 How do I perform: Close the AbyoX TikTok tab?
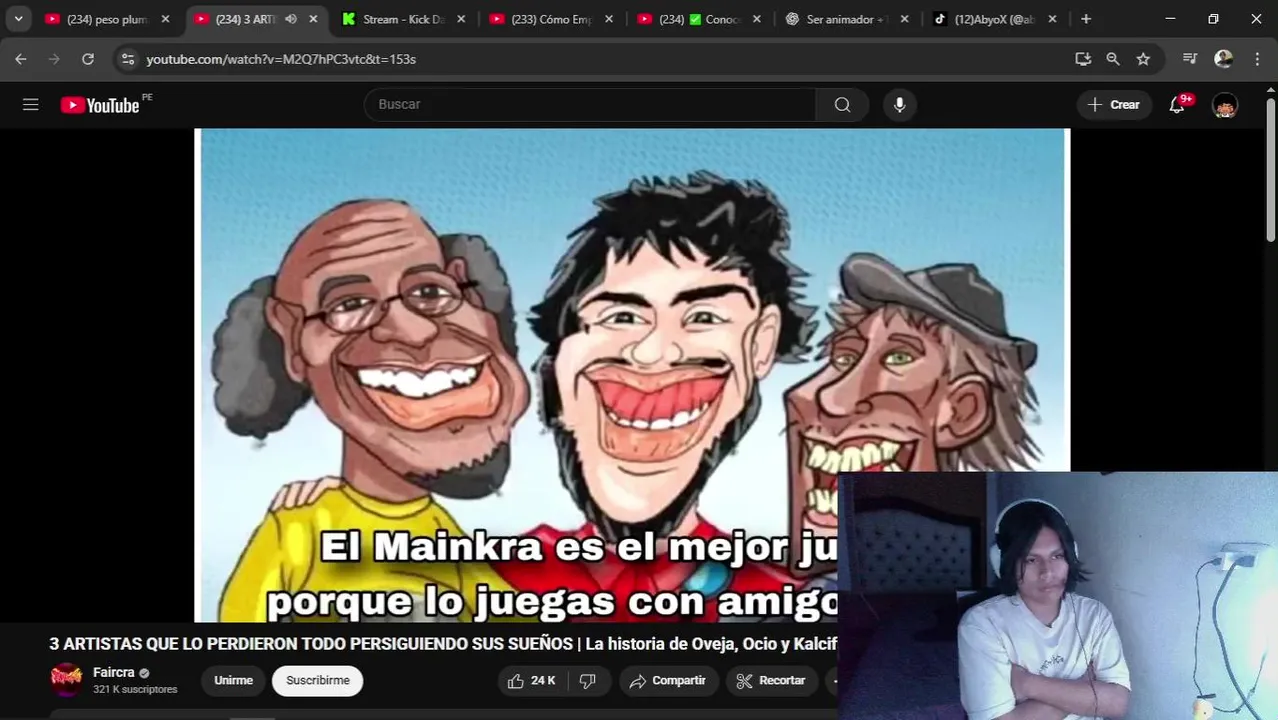point(1052,19)
